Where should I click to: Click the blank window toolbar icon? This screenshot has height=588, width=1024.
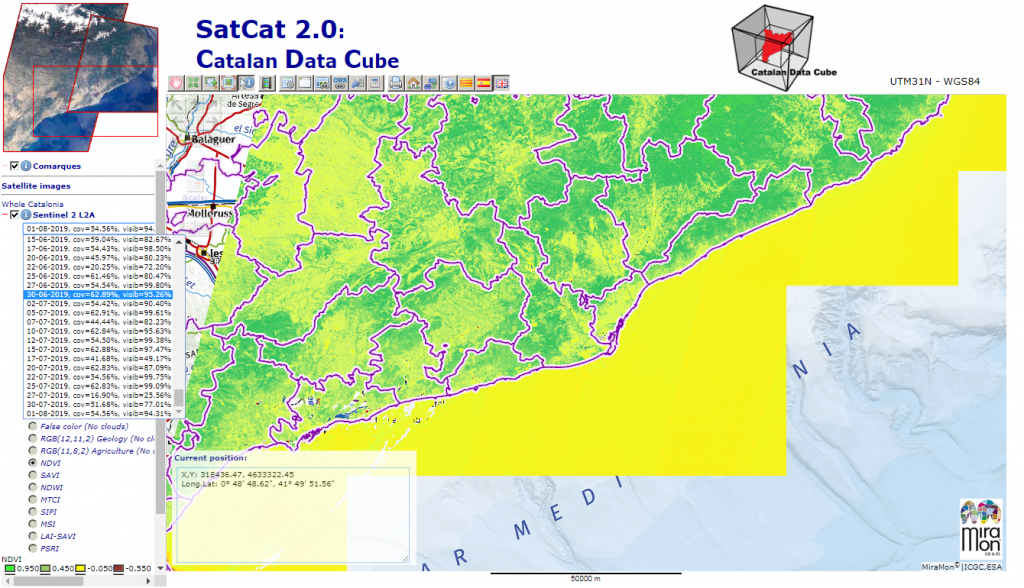pos(305,83)
